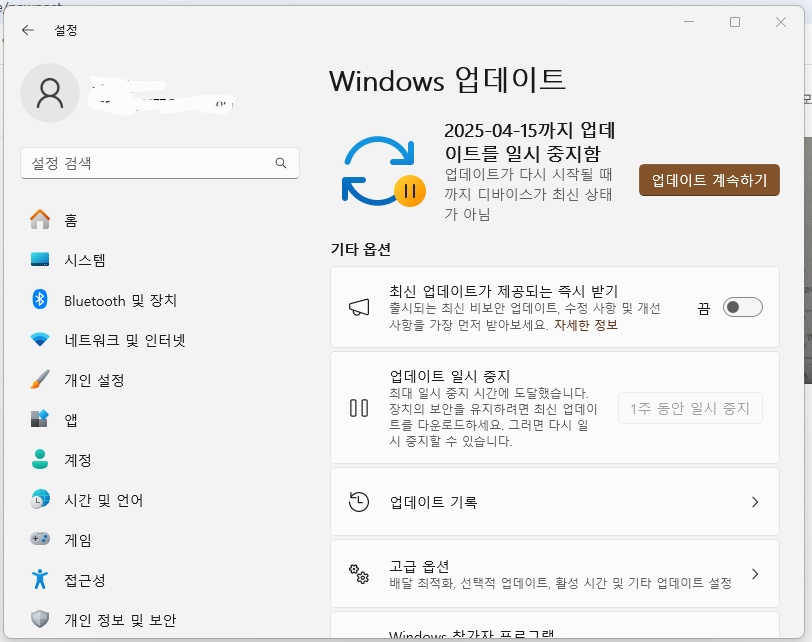Open 홈 in sidebar
Screen dimensions: 812x642
click(71, 221)
